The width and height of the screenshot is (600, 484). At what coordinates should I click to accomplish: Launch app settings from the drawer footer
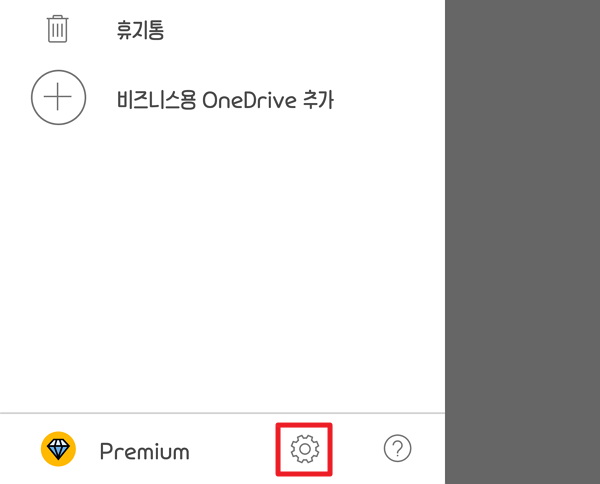[305, 449]
